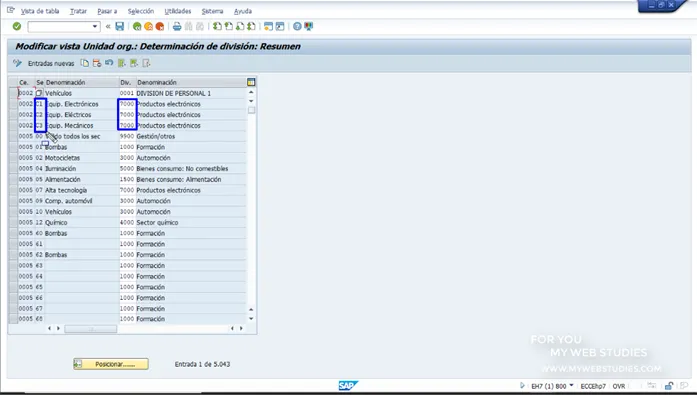Viewport: 697px width, 395px height.
Task: Click the horizontal scrollbar under the table
Action: click(x=91, y=329)
